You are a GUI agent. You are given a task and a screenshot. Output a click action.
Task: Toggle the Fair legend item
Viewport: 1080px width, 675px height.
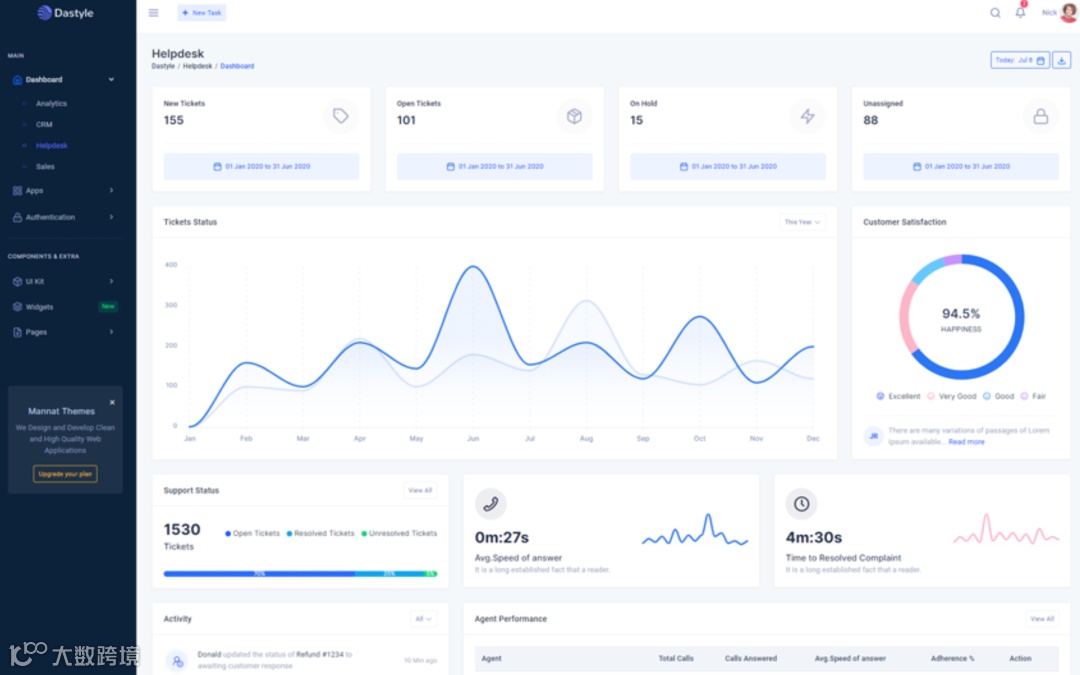(1034, 396)
